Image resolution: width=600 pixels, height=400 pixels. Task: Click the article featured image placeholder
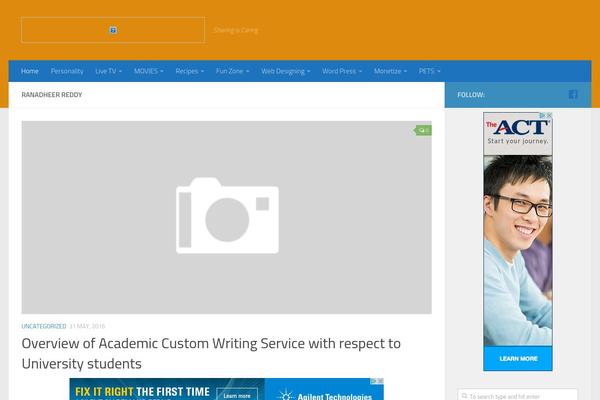pos(227,217)
